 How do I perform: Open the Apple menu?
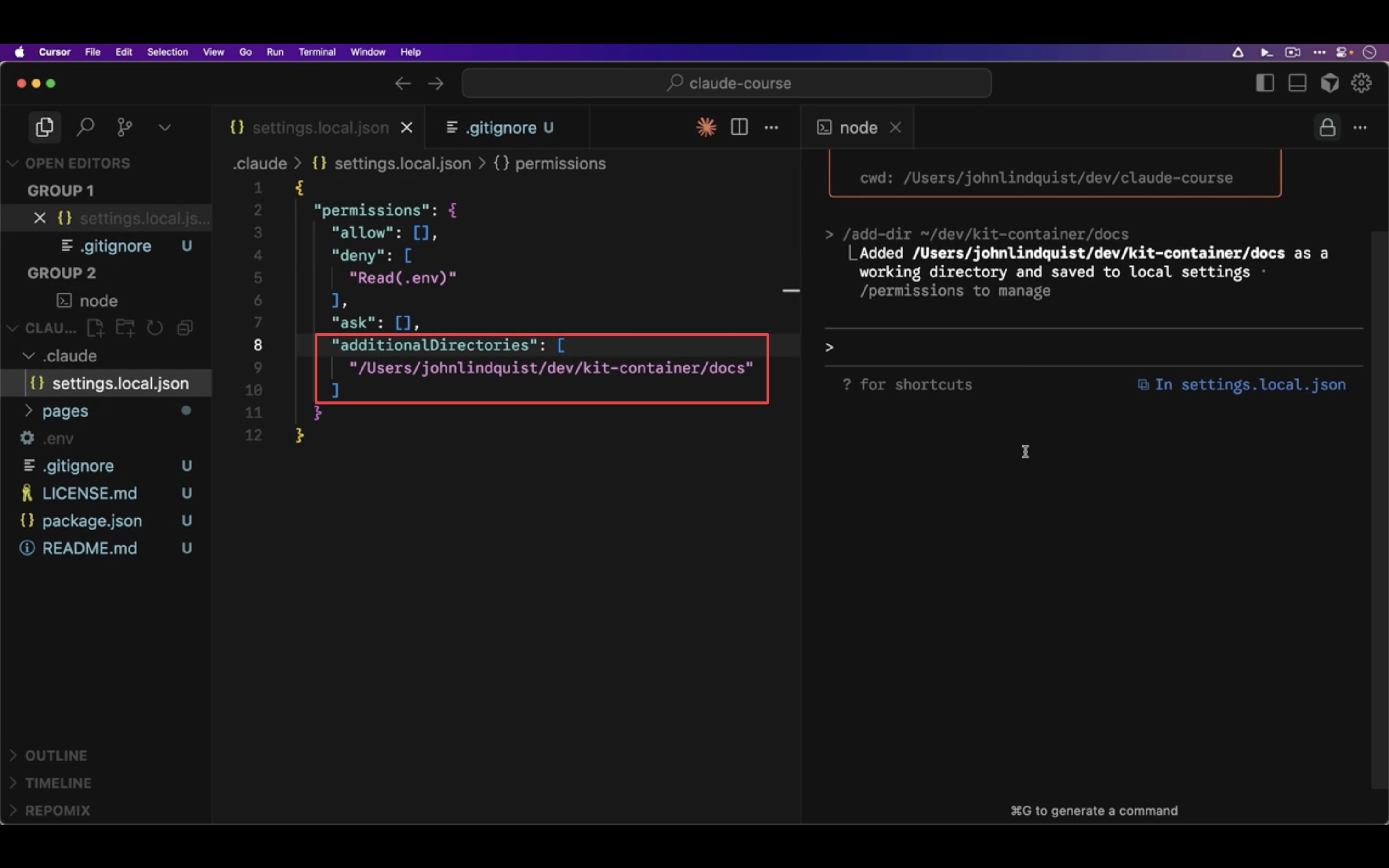point(19,51)
